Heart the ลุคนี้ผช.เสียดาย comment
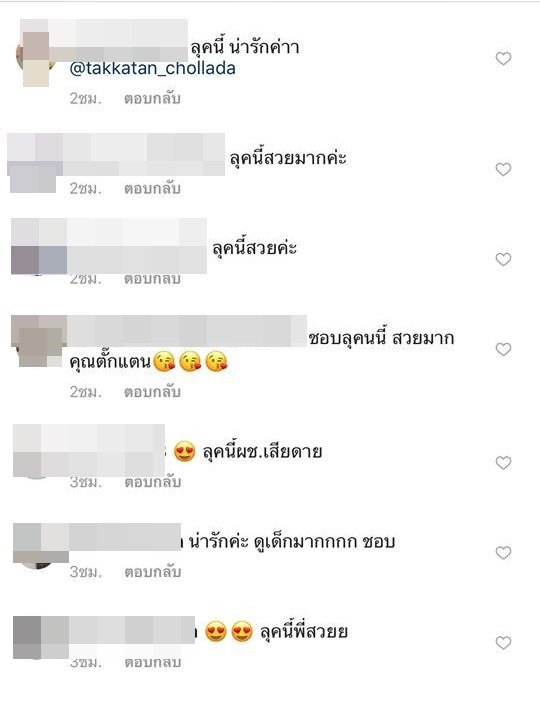Viewport: 540px width, 702px height. 503,462
